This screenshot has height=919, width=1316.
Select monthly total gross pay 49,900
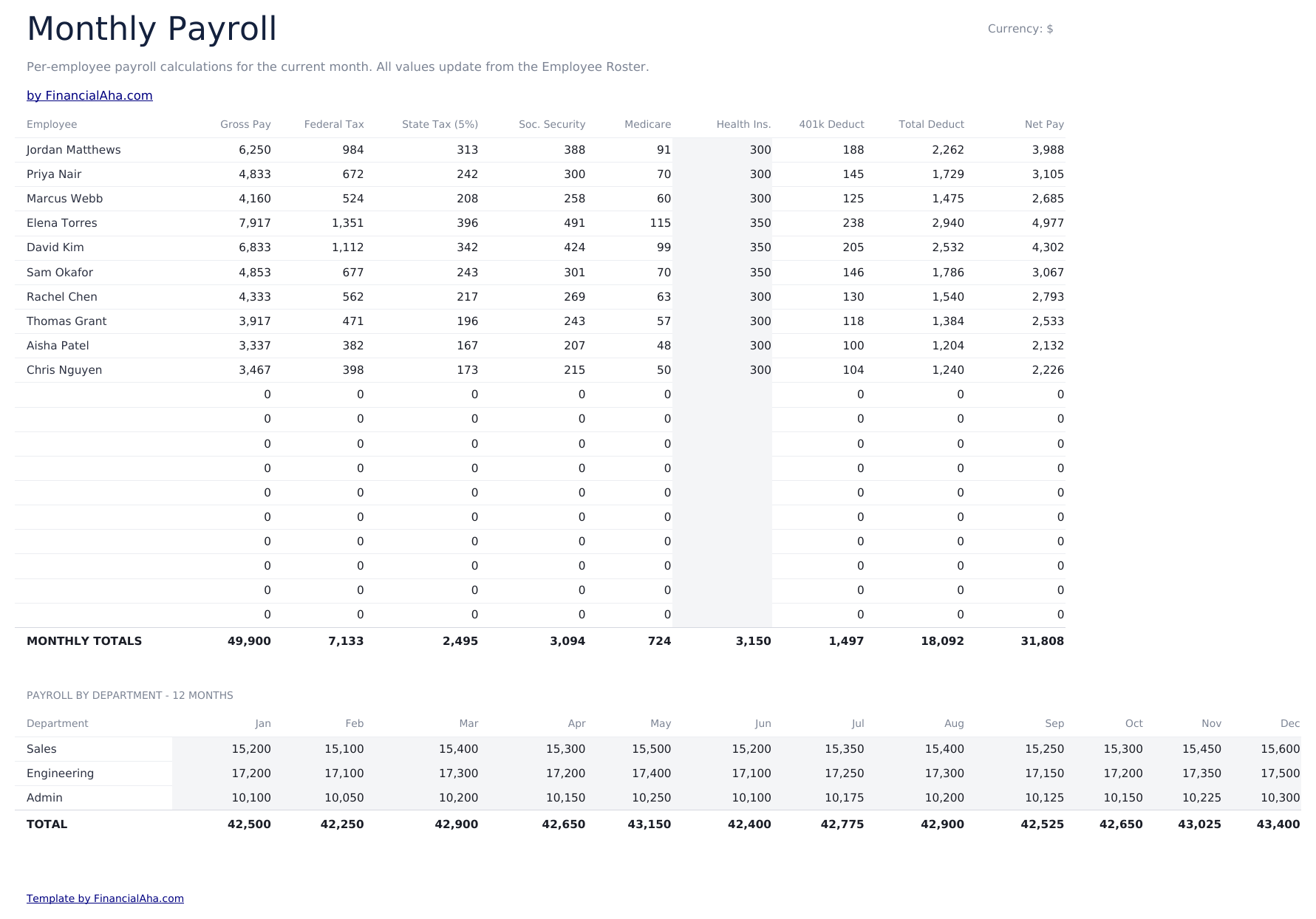[249, 641]
